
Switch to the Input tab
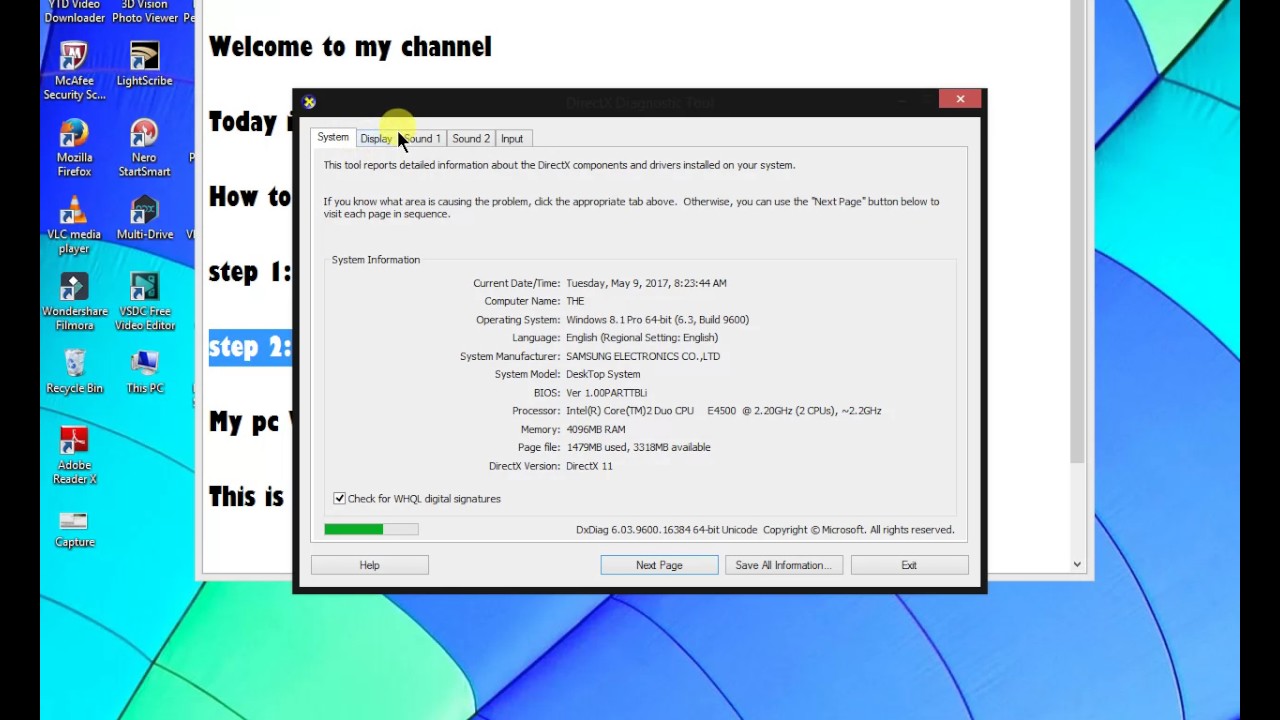coord(512,139)
